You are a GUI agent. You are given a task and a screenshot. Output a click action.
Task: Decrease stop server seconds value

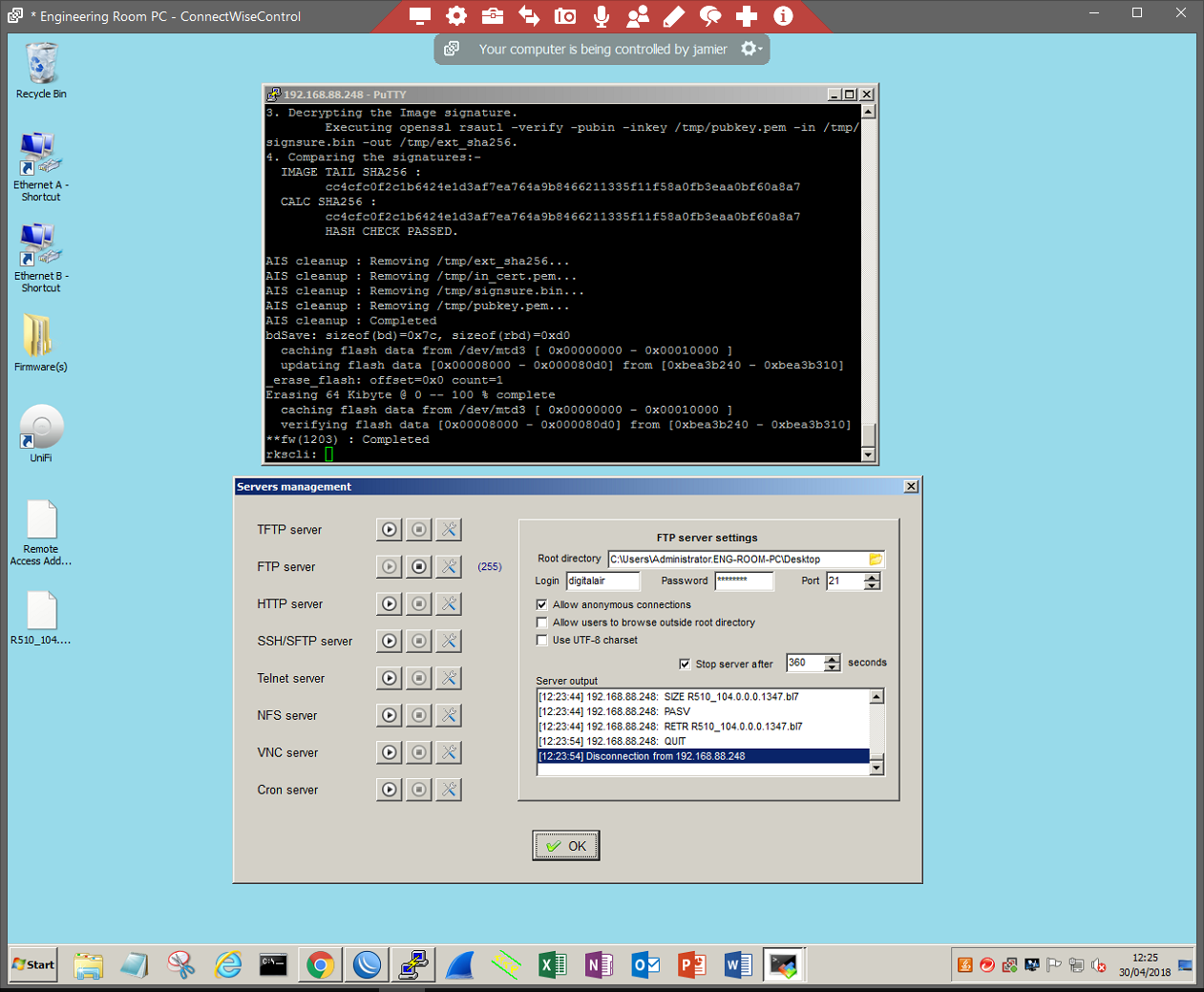click(833, 667)
